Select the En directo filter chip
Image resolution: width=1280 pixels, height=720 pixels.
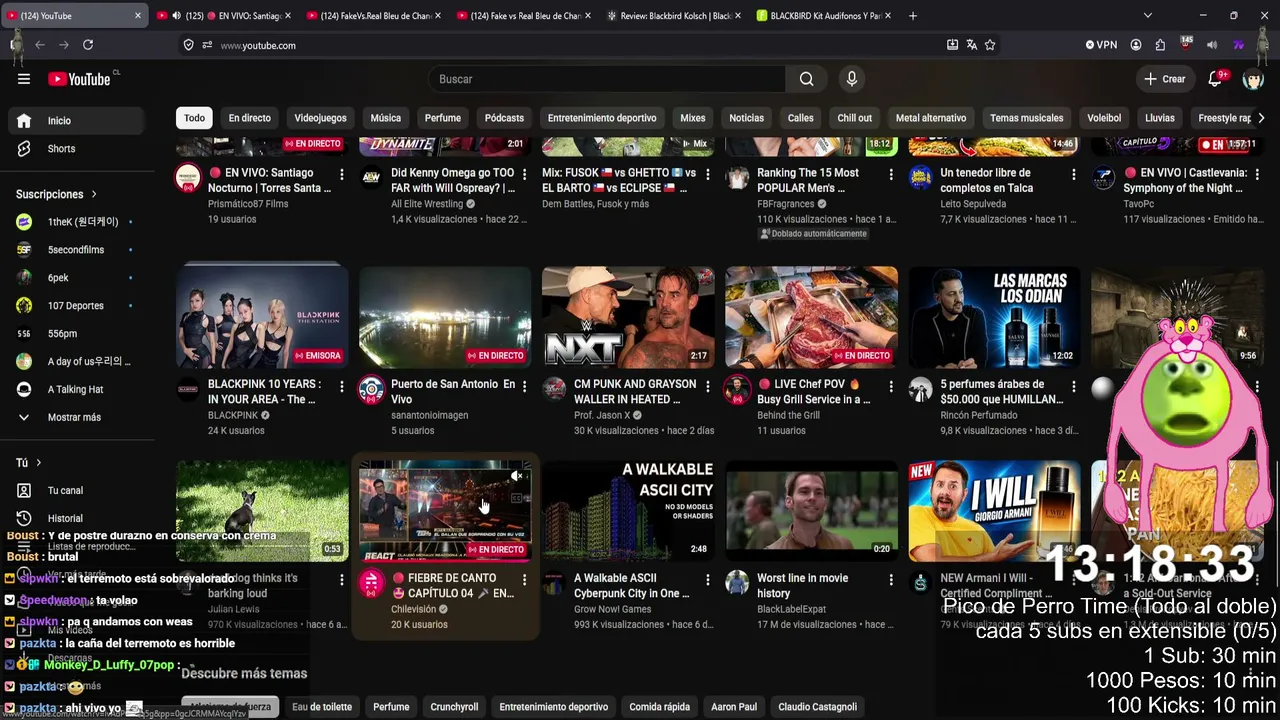click(x=249, y=118)
